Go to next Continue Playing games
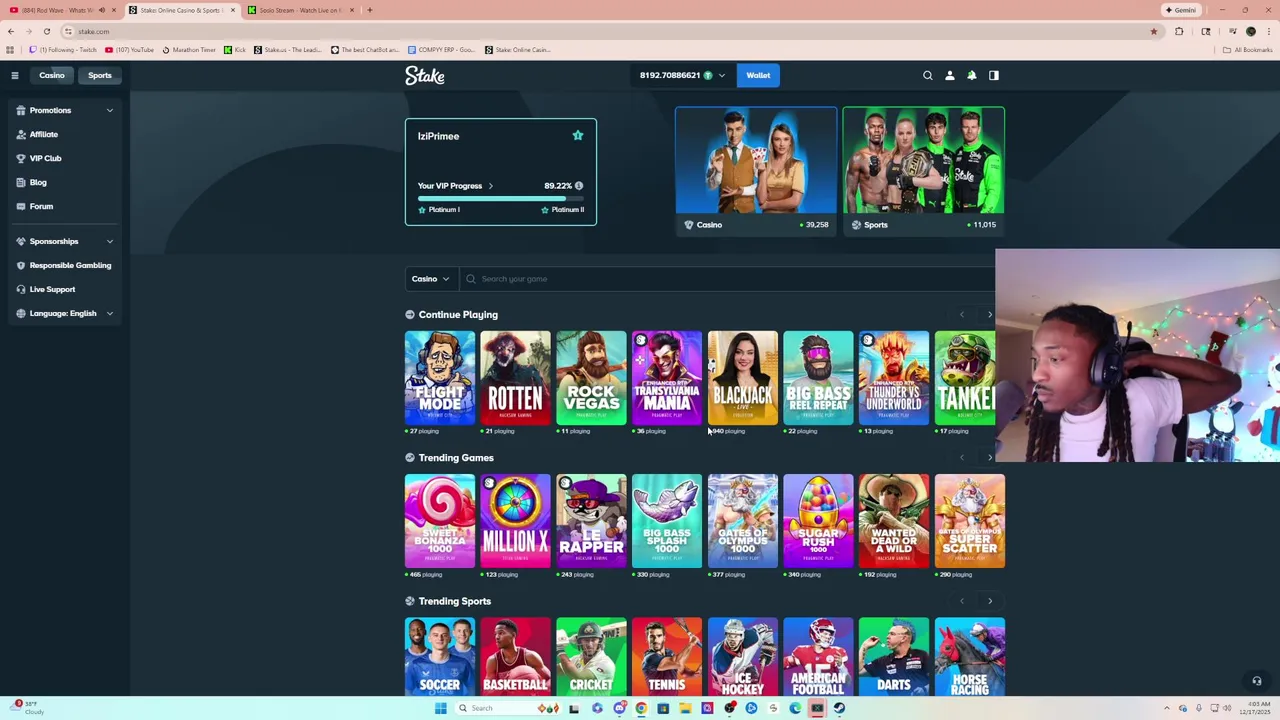 click(x=990, y=315)
